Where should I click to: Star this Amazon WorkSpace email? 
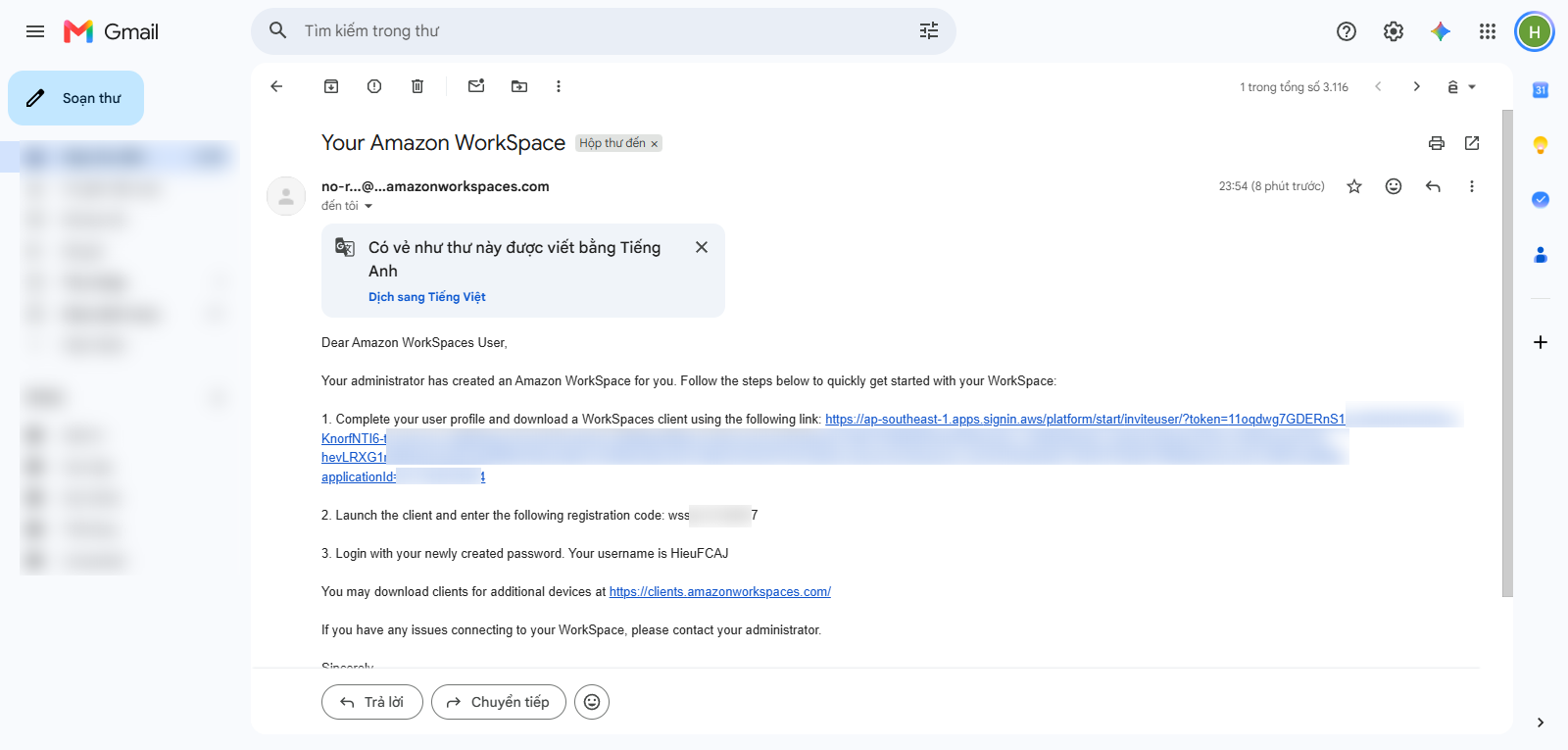pyautogui.click(x=1354, y=186)
